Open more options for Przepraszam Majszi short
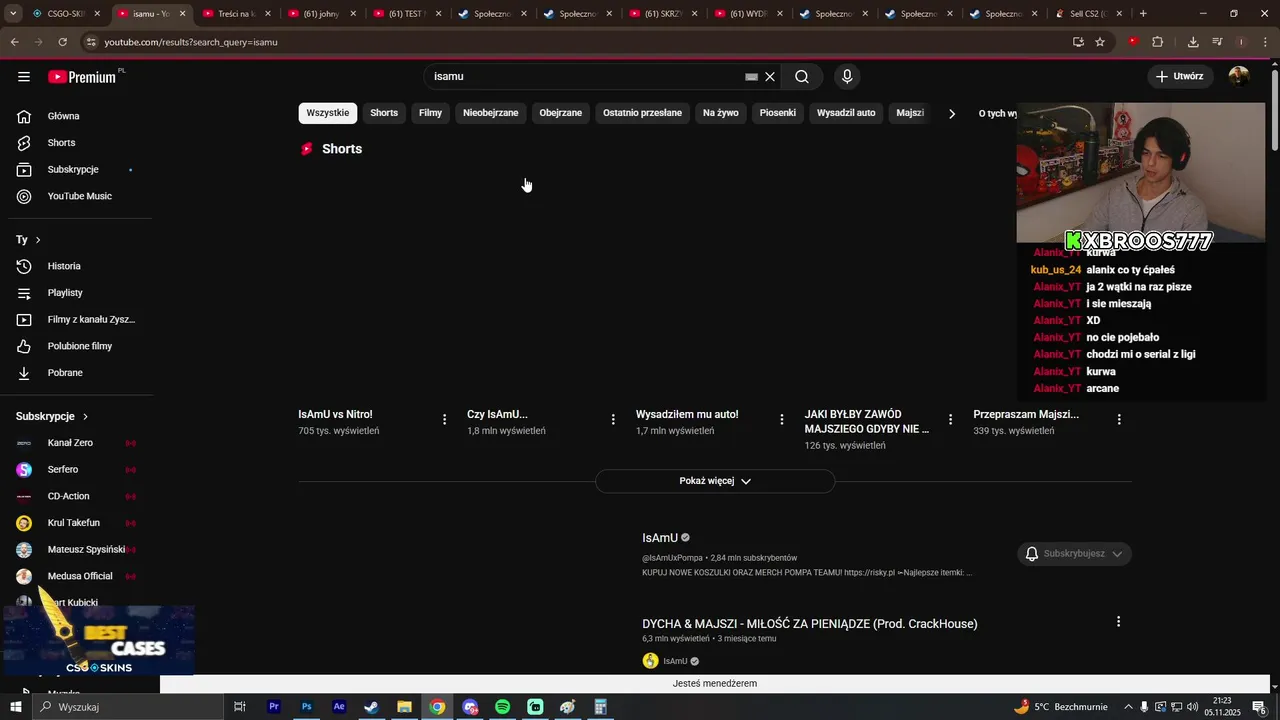This screenshot has width=1280, height=720. click(1119, 419)
